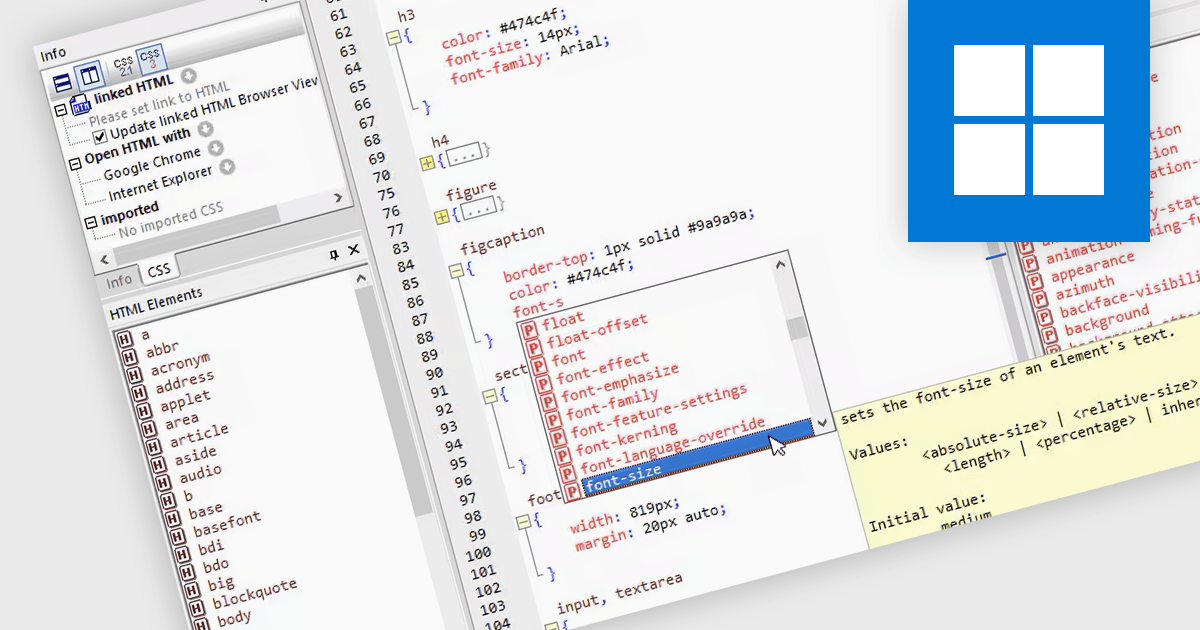Screen dimensions: 1200x630
Task: Click the split-columns layout icon in Info panel
Action: tap(89, 77)
